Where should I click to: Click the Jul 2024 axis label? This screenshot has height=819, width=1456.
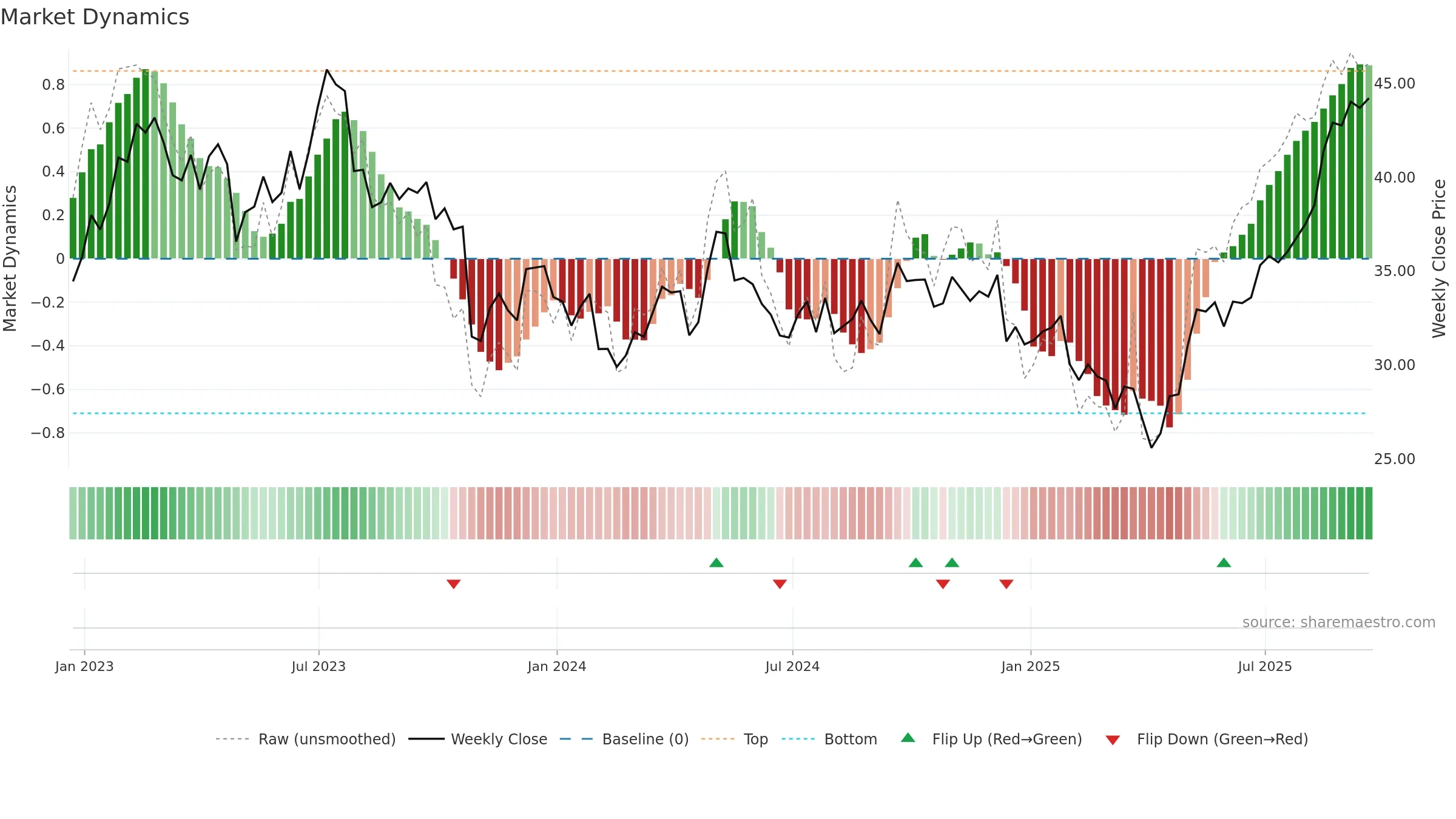(792, 666)
